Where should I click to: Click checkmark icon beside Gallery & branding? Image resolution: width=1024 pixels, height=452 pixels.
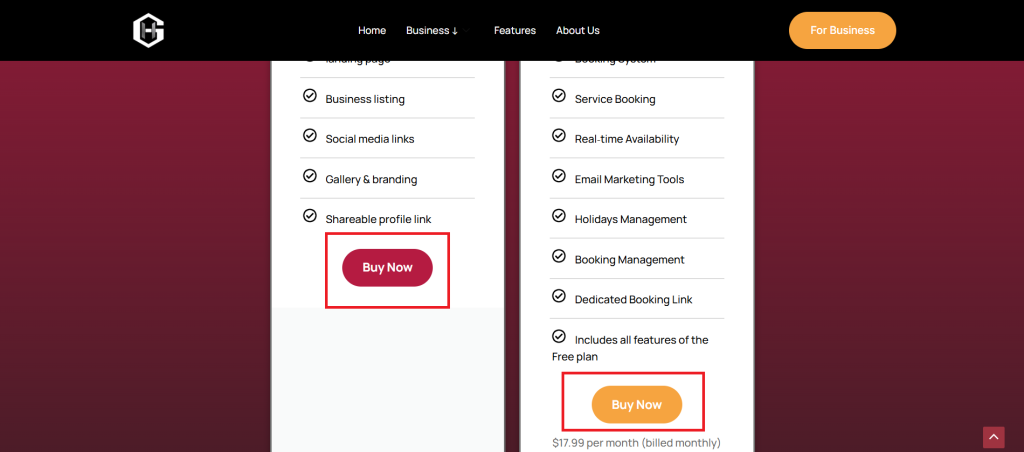click(309, 177)
